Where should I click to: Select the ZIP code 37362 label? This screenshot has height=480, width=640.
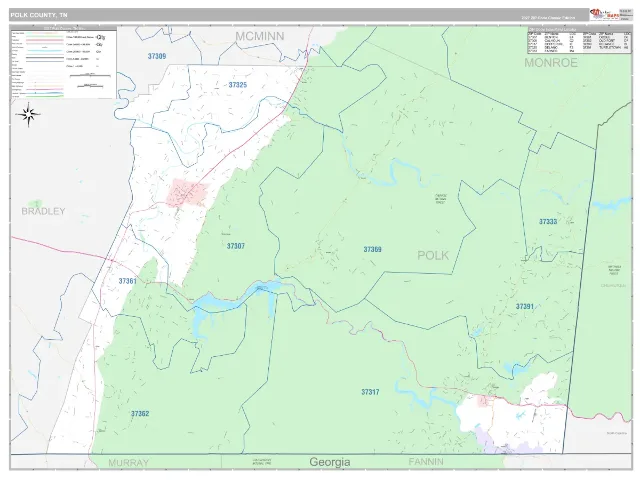(x=140, y=414)
